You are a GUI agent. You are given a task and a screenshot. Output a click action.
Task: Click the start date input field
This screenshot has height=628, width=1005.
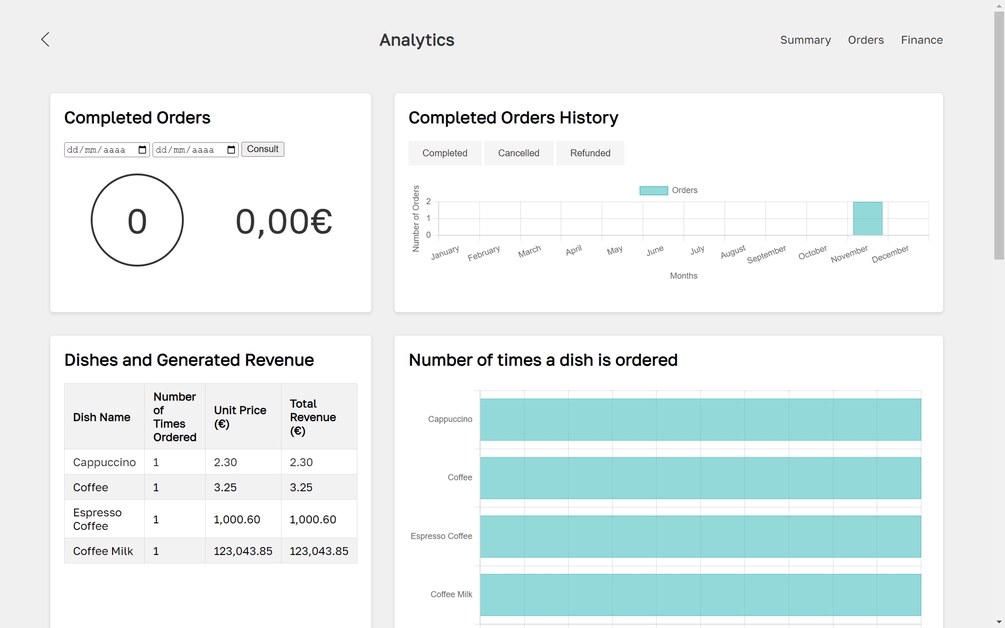coord(106,150)
